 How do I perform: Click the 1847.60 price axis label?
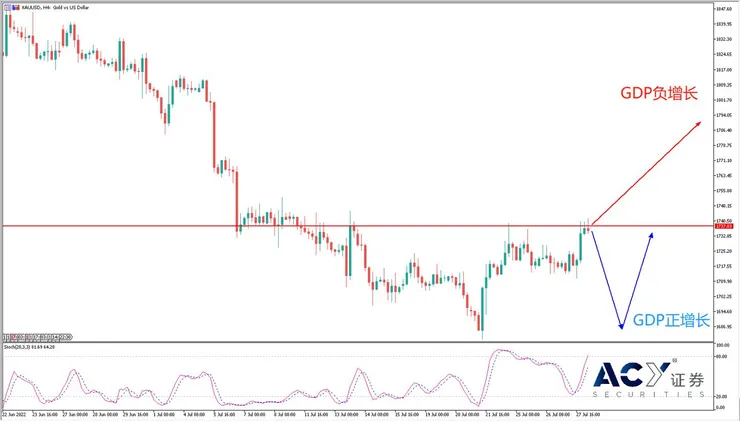[x=723, y=9]
